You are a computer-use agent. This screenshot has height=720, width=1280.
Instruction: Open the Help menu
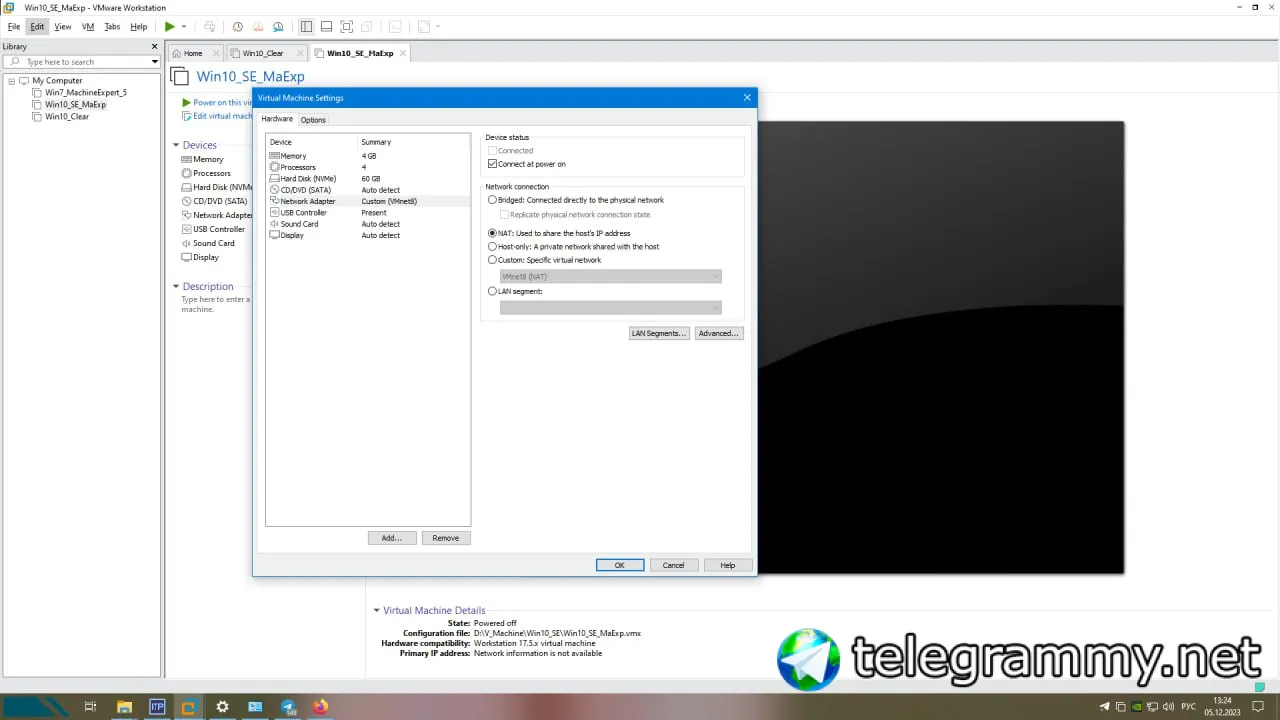coord(139,27)
